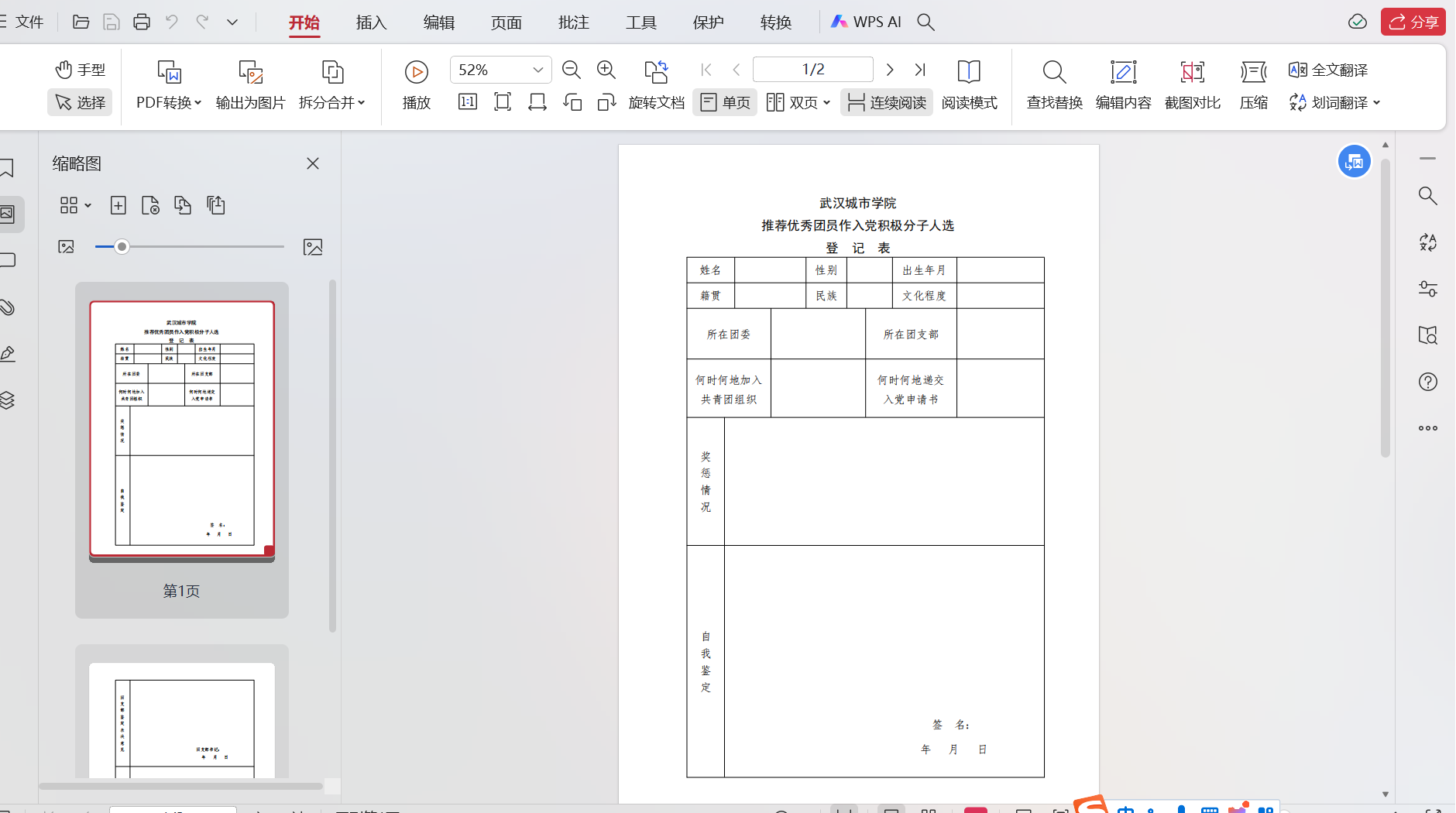
Task: Click the zoom out magnifier icon
Action: click(x=571, y=70)
